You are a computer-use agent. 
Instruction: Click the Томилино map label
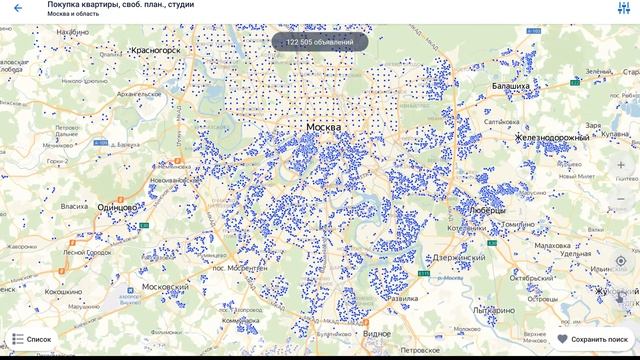click(x=518, y=224)
